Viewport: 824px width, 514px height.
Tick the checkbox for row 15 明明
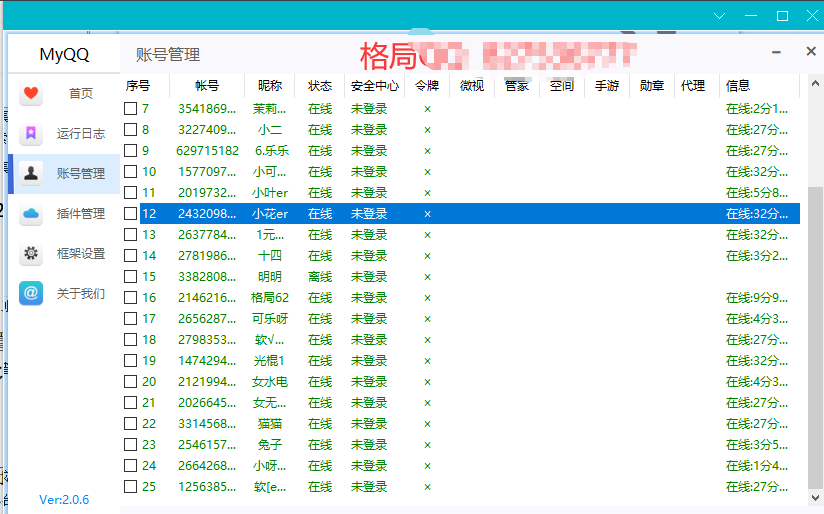[x=130, y=277]
